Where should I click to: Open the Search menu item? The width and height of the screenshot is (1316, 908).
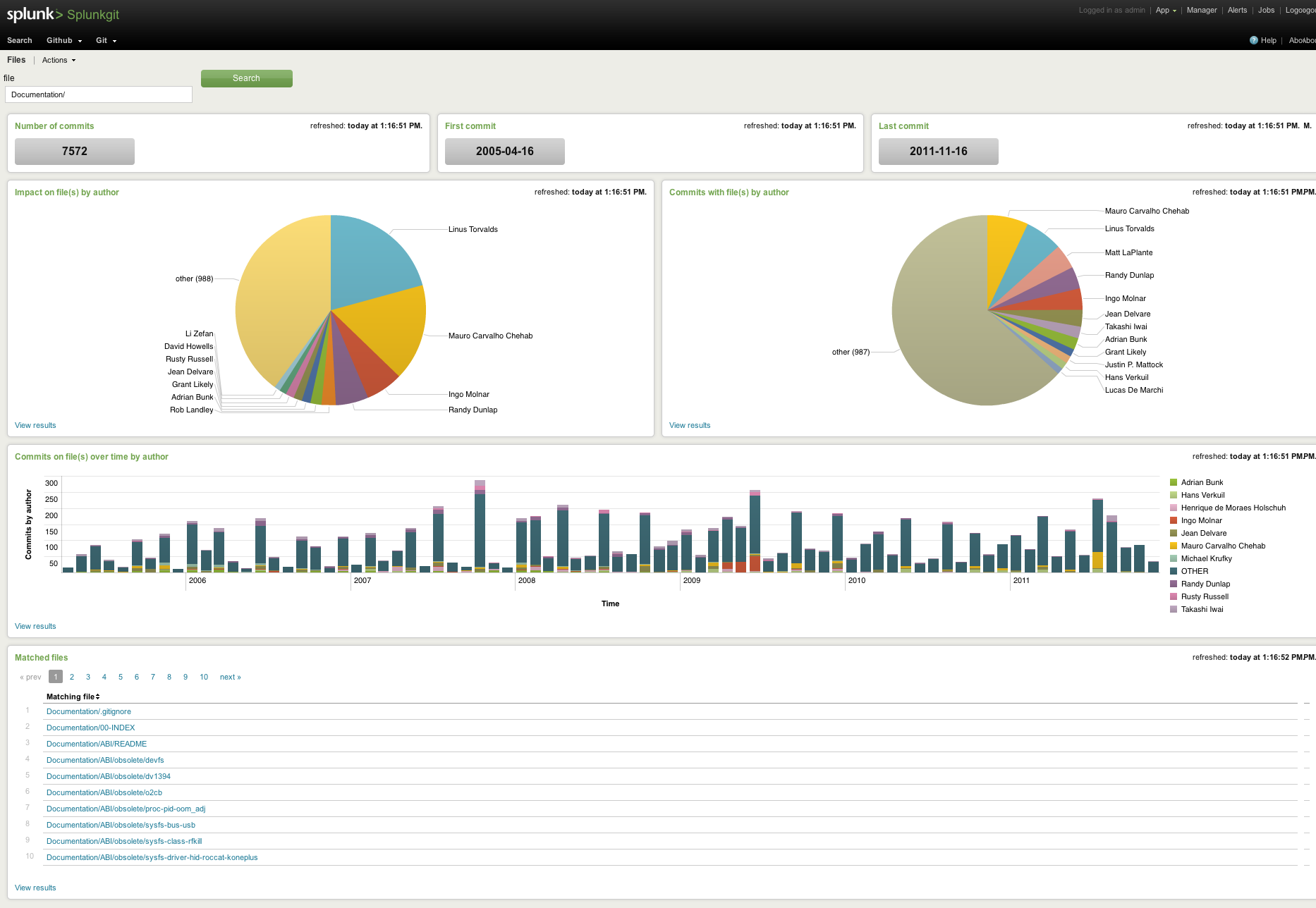[x=20, y=40]
